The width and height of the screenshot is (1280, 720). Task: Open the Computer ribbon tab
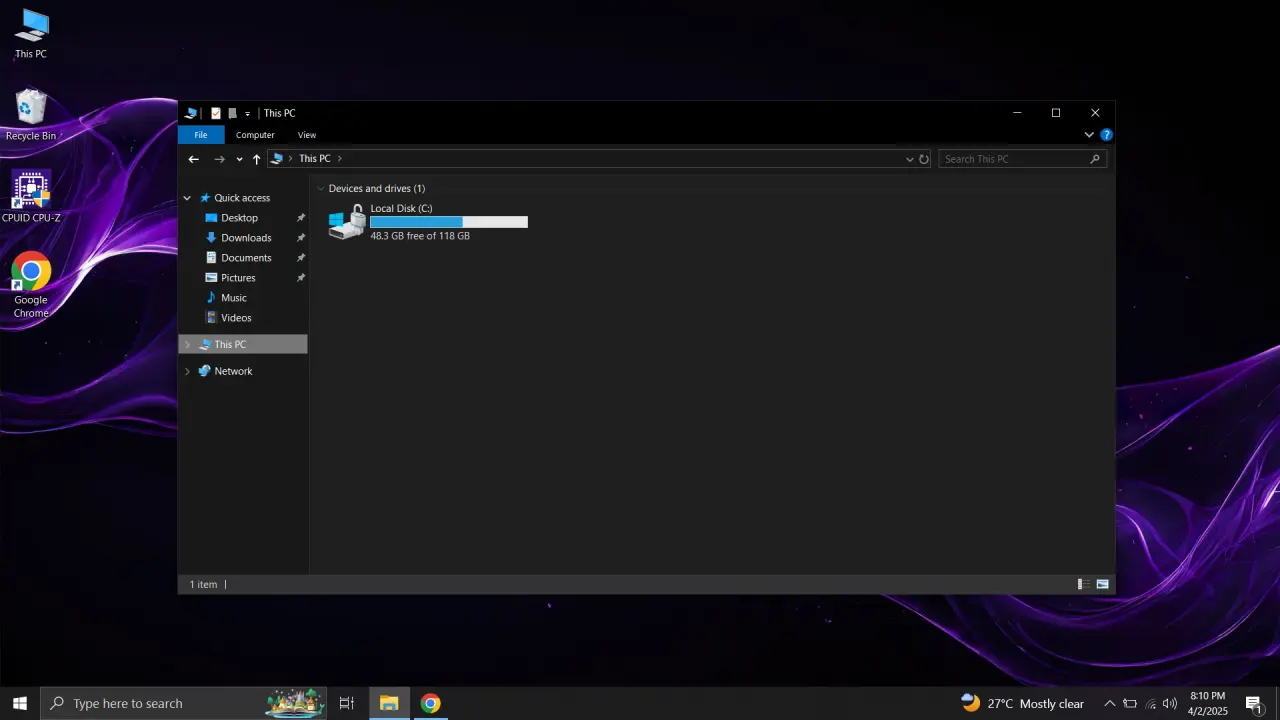pos(255,135)
